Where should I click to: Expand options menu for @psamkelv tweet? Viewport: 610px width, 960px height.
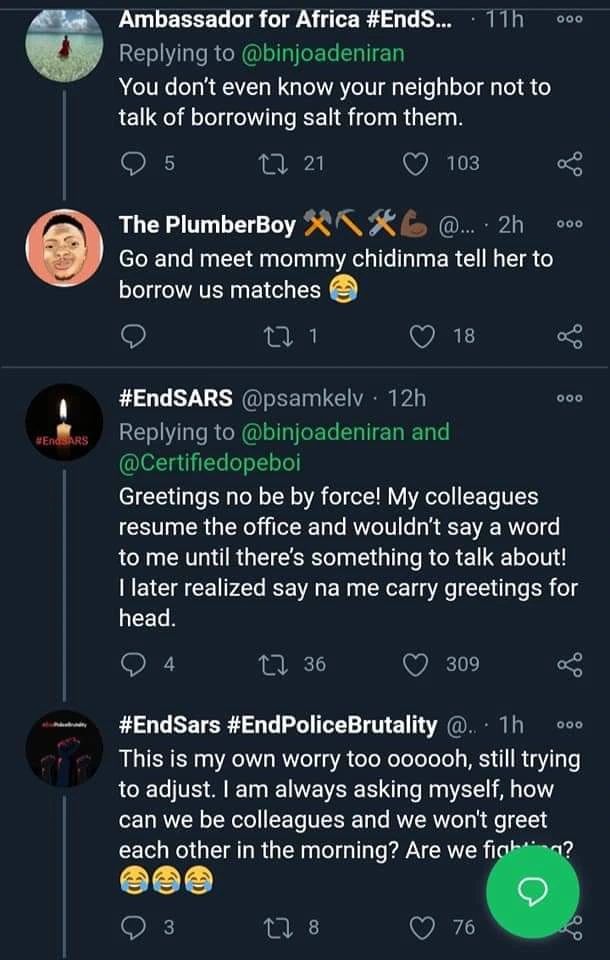(x=569, y=398)
